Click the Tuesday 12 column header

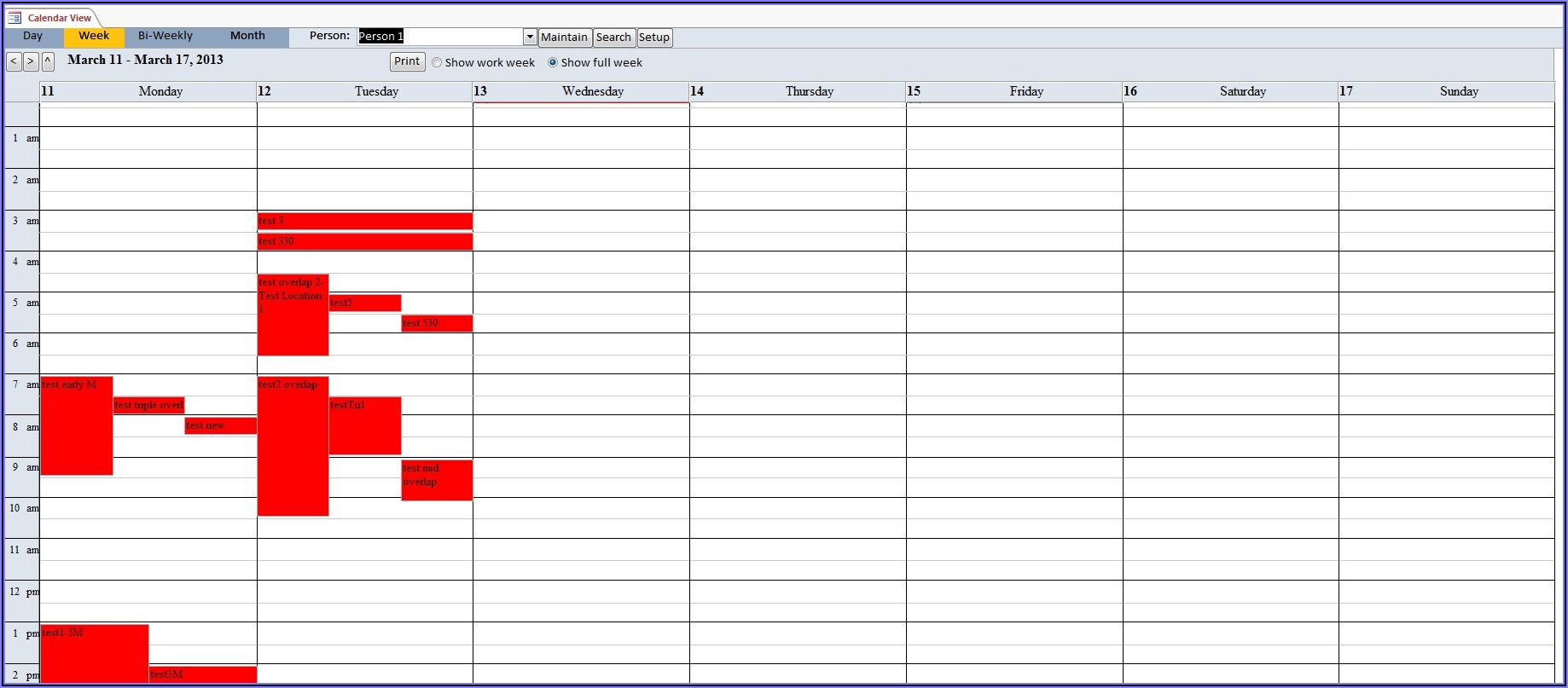(364, 92)
